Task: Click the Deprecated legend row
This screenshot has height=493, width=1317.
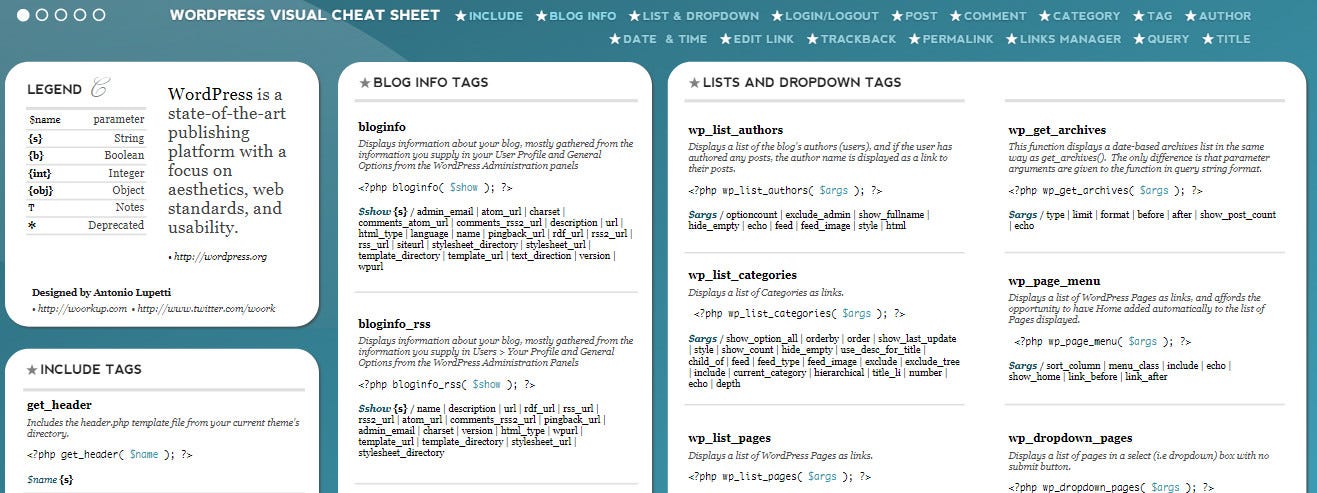Action: point(86,225)
